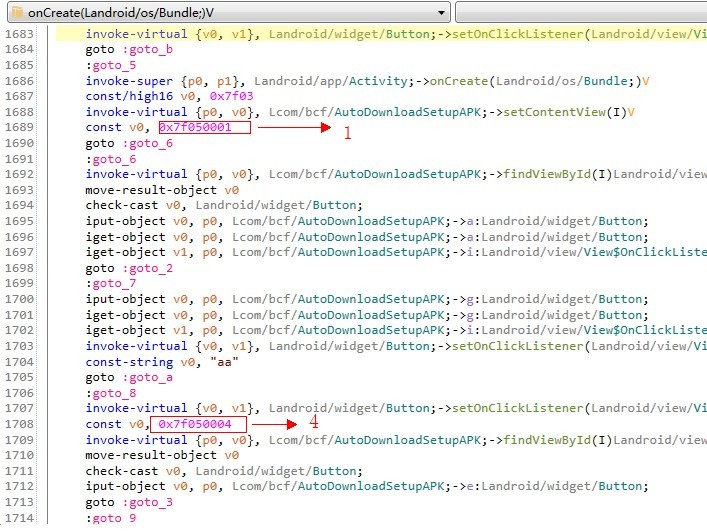Click 'invoke-virtual' on line 1707

[136, 408]
